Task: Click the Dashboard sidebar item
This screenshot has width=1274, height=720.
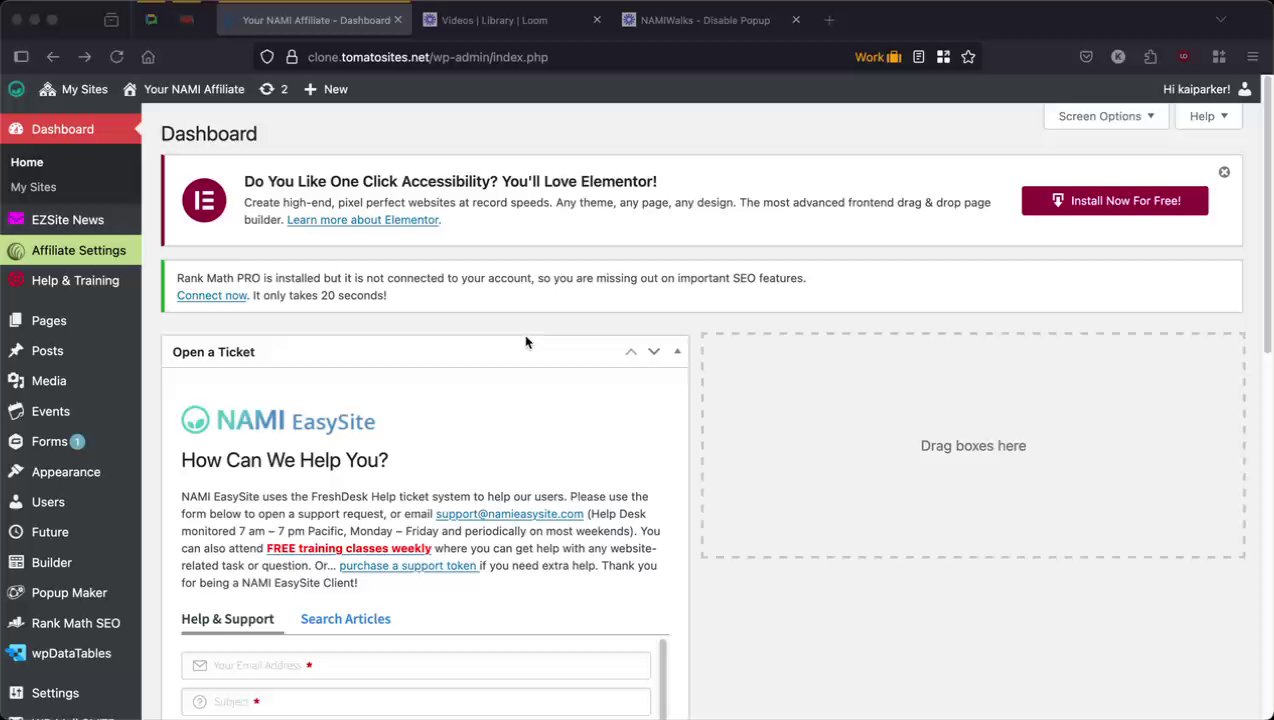Action: (x=70, y=129)
